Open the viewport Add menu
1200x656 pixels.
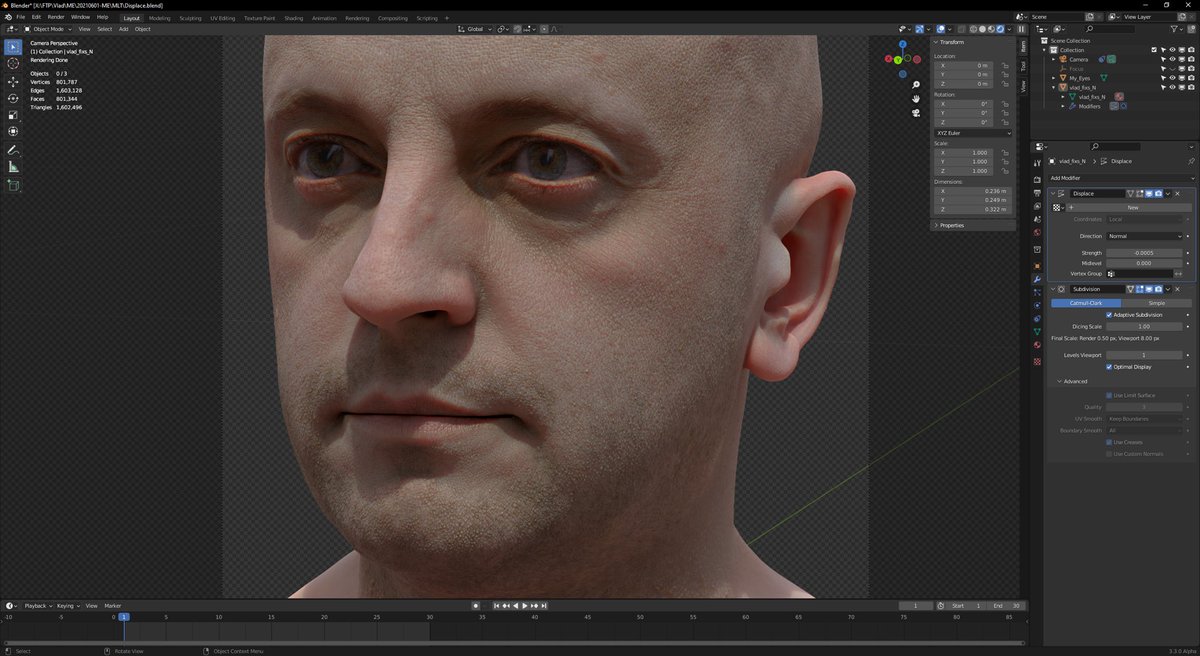tap(123, 29)
